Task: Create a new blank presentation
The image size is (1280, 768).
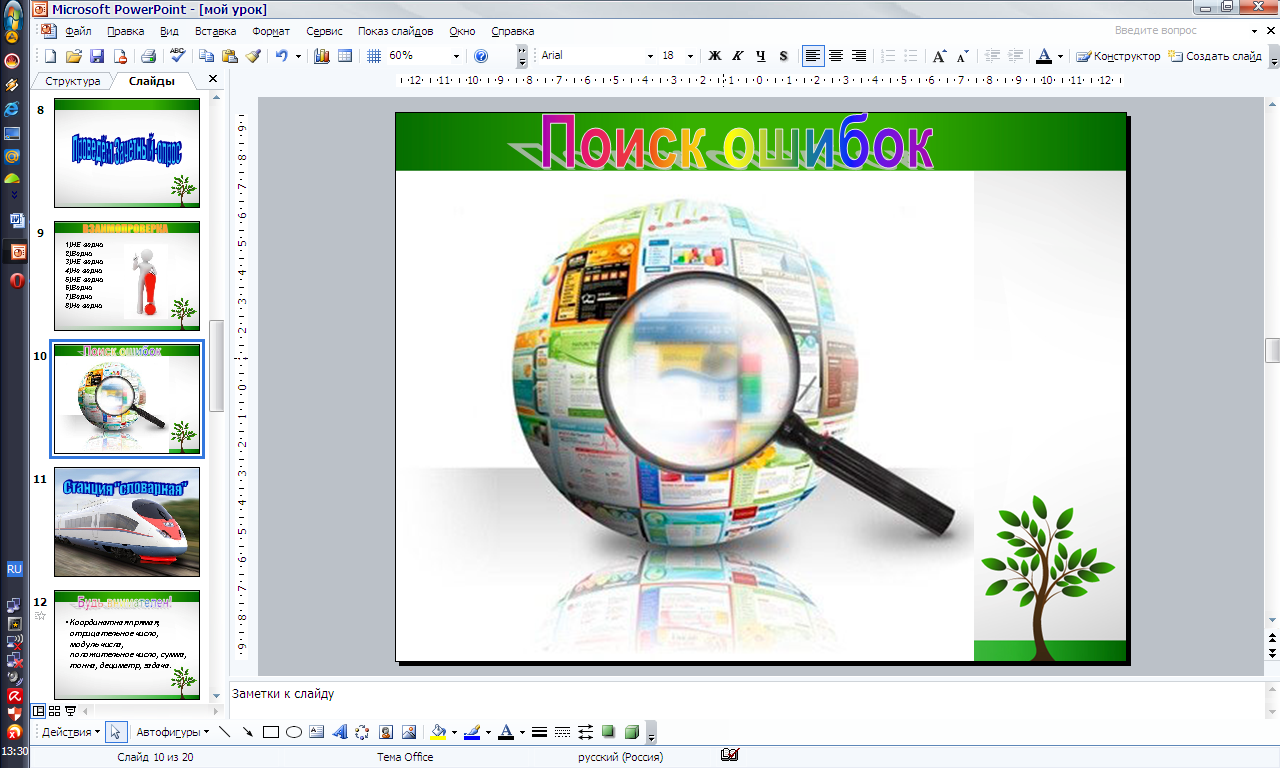Action: [x=50, y=56]
